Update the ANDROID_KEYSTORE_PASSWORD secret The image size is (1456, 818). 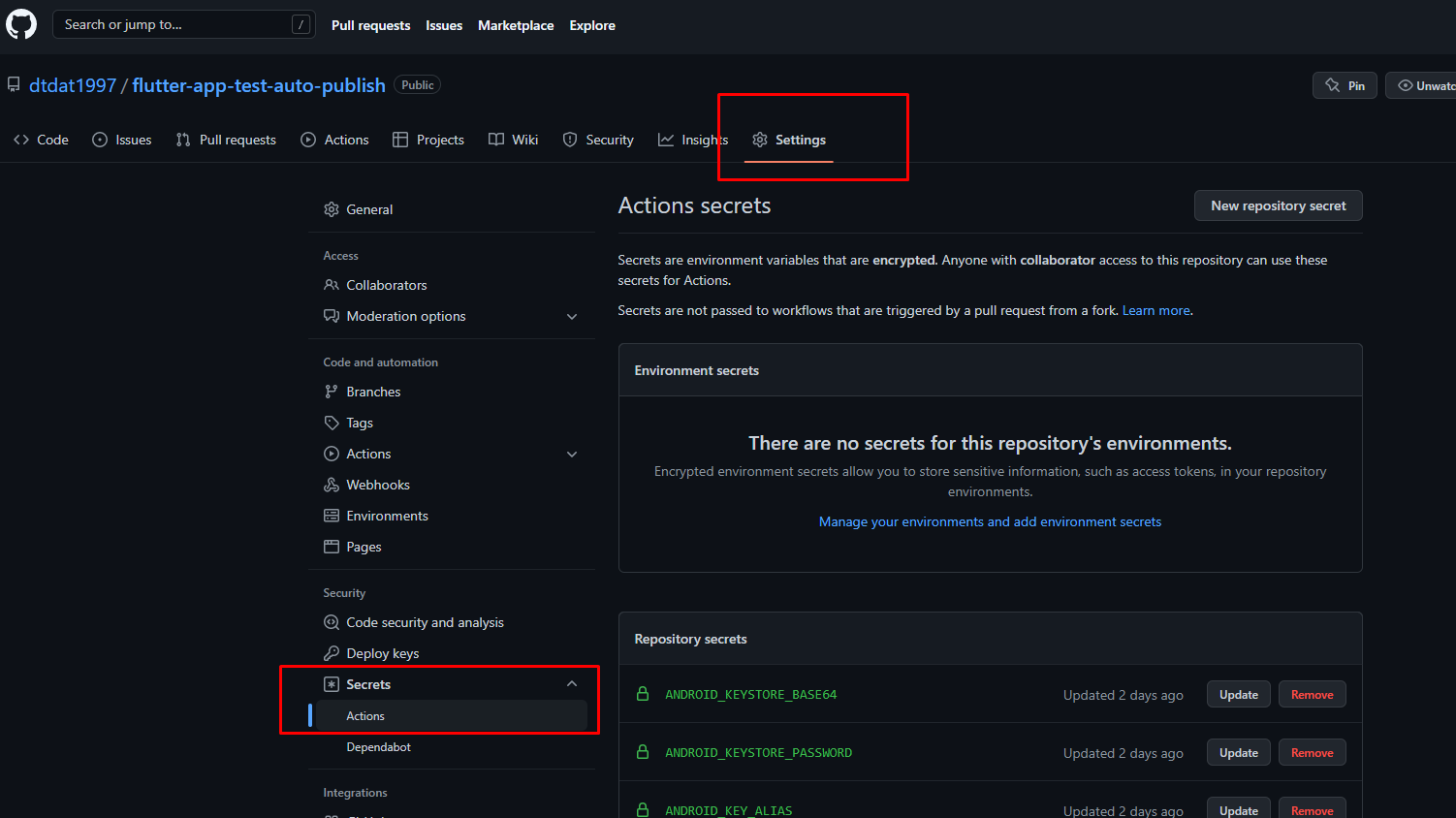pos(1238,753)
